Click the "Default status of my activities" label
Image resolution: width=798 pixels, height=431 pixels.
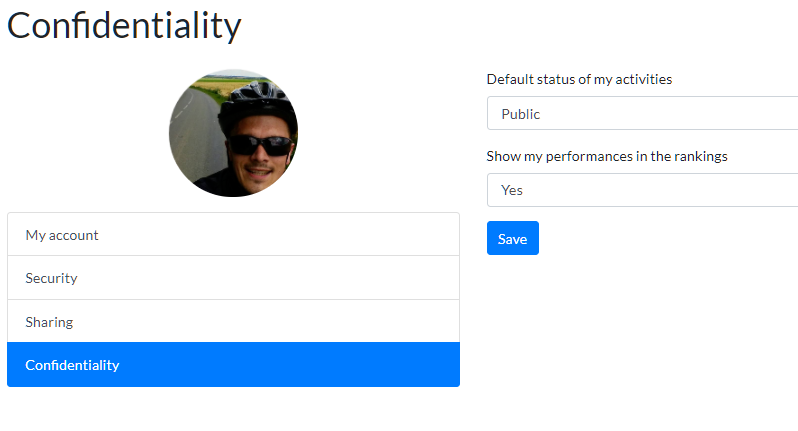[x=579, y=79]
